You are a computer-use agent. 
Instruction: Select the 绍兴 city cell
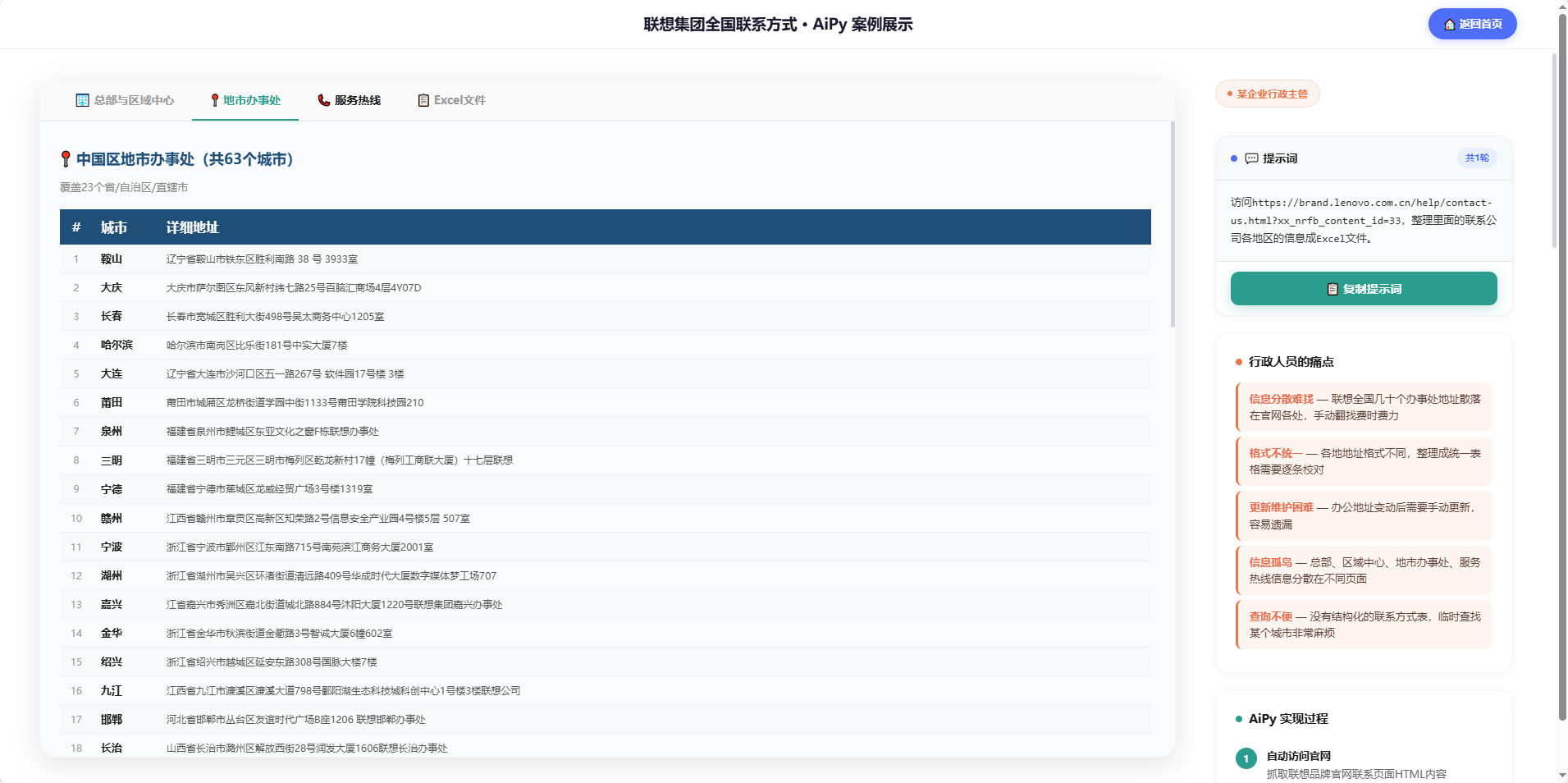[x=112, y=662]
